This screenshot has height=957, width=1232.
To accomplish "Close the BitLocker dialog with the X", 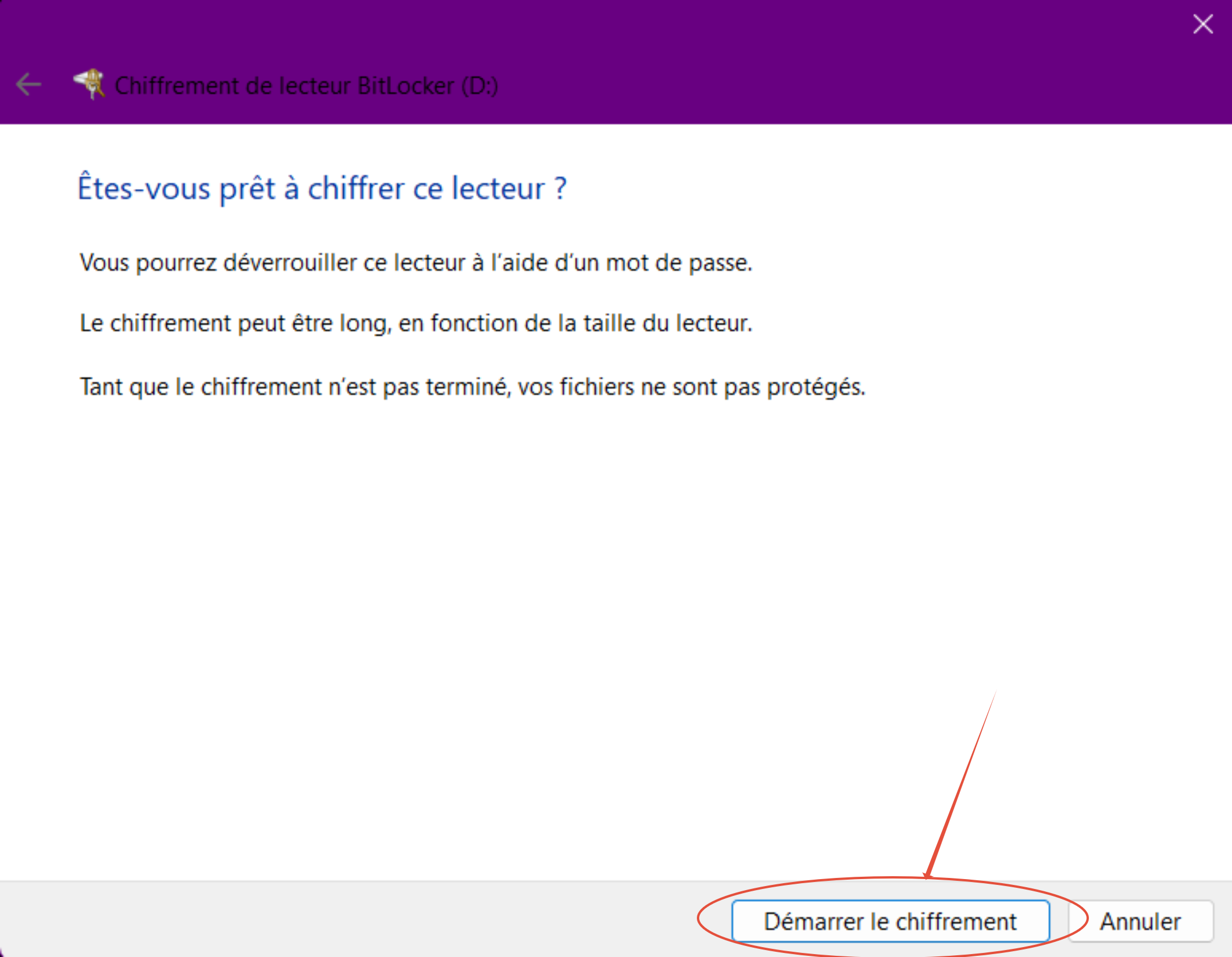I will click(x=1202, y=24).
